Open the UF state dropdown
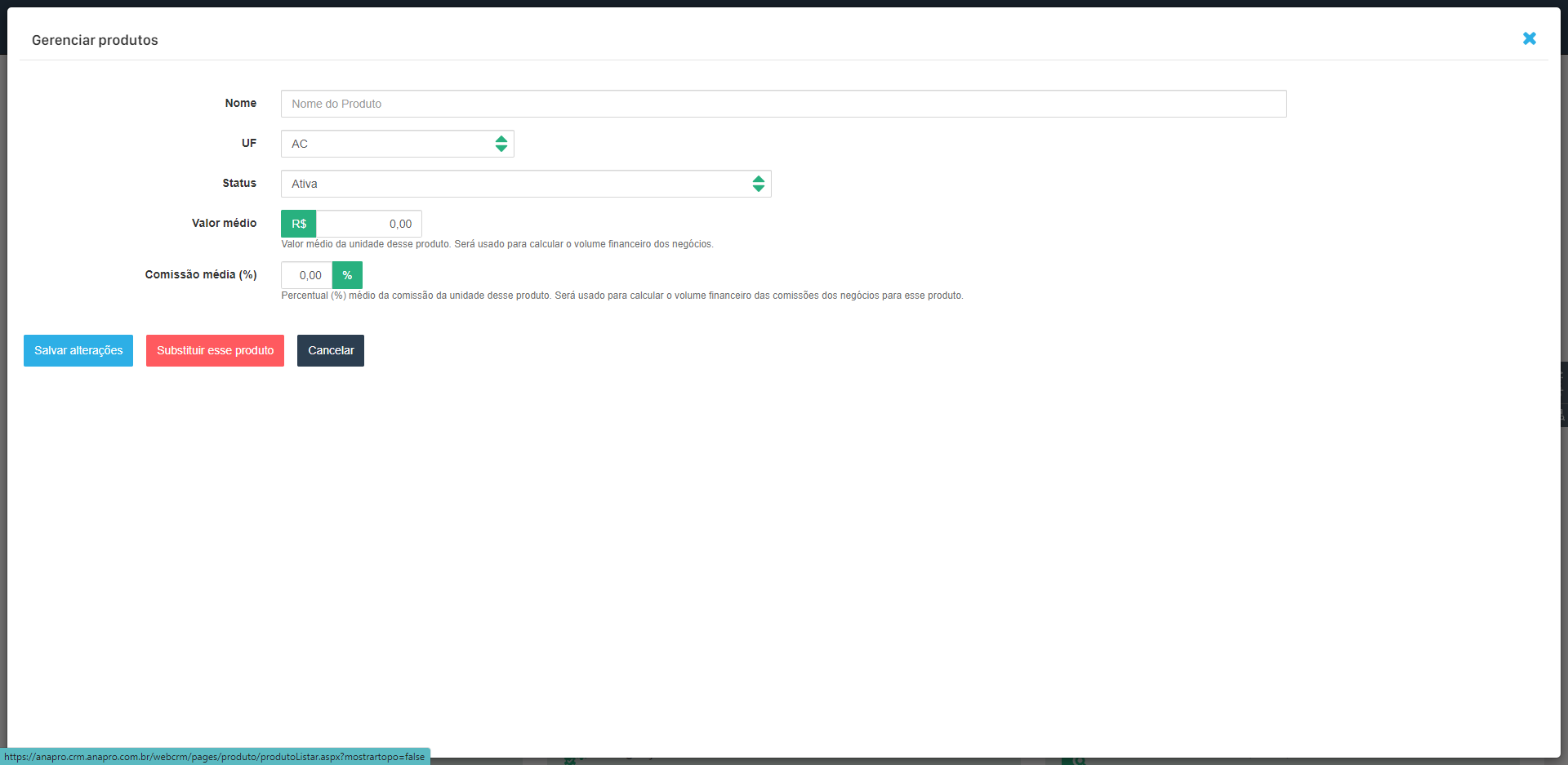 tap(397, 144)
